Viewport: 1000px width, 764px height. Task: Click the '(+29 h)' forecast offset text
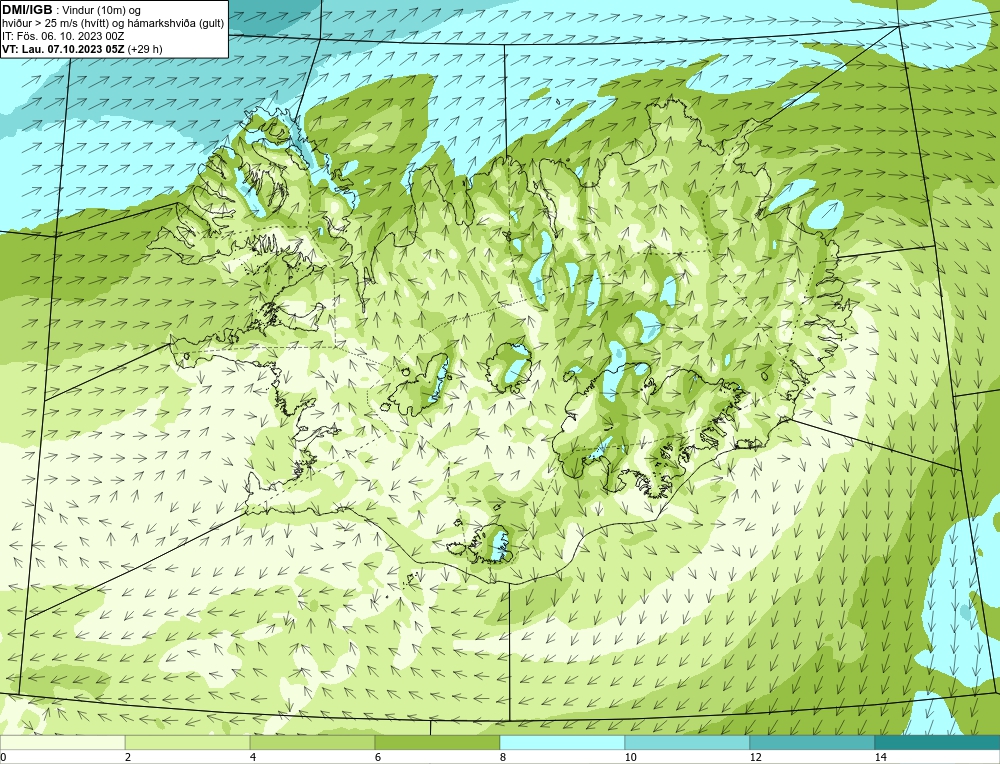click(x=145, y=48)
